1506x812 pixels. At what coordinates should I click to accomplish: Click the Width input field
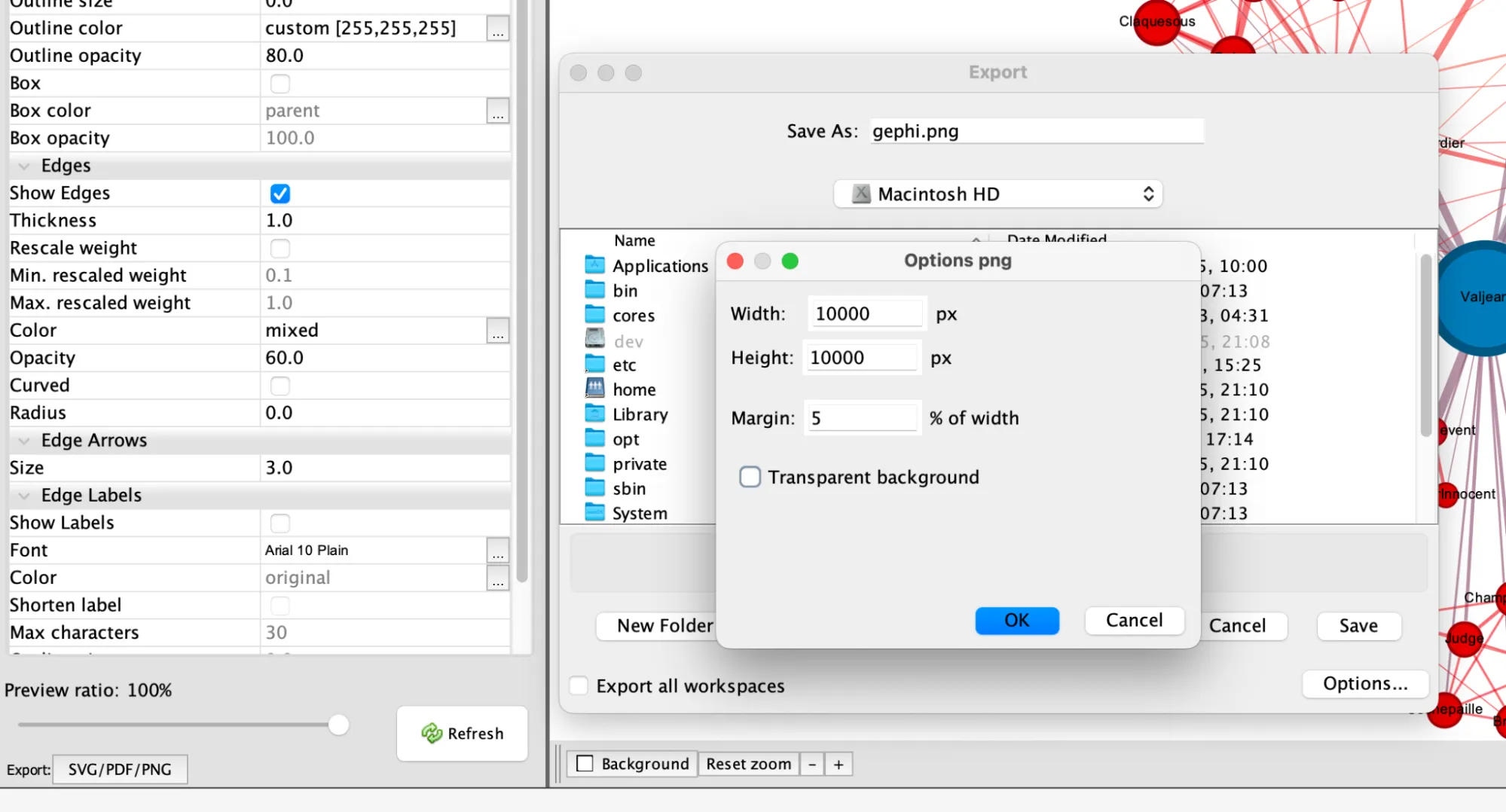[x=865, y=313]
